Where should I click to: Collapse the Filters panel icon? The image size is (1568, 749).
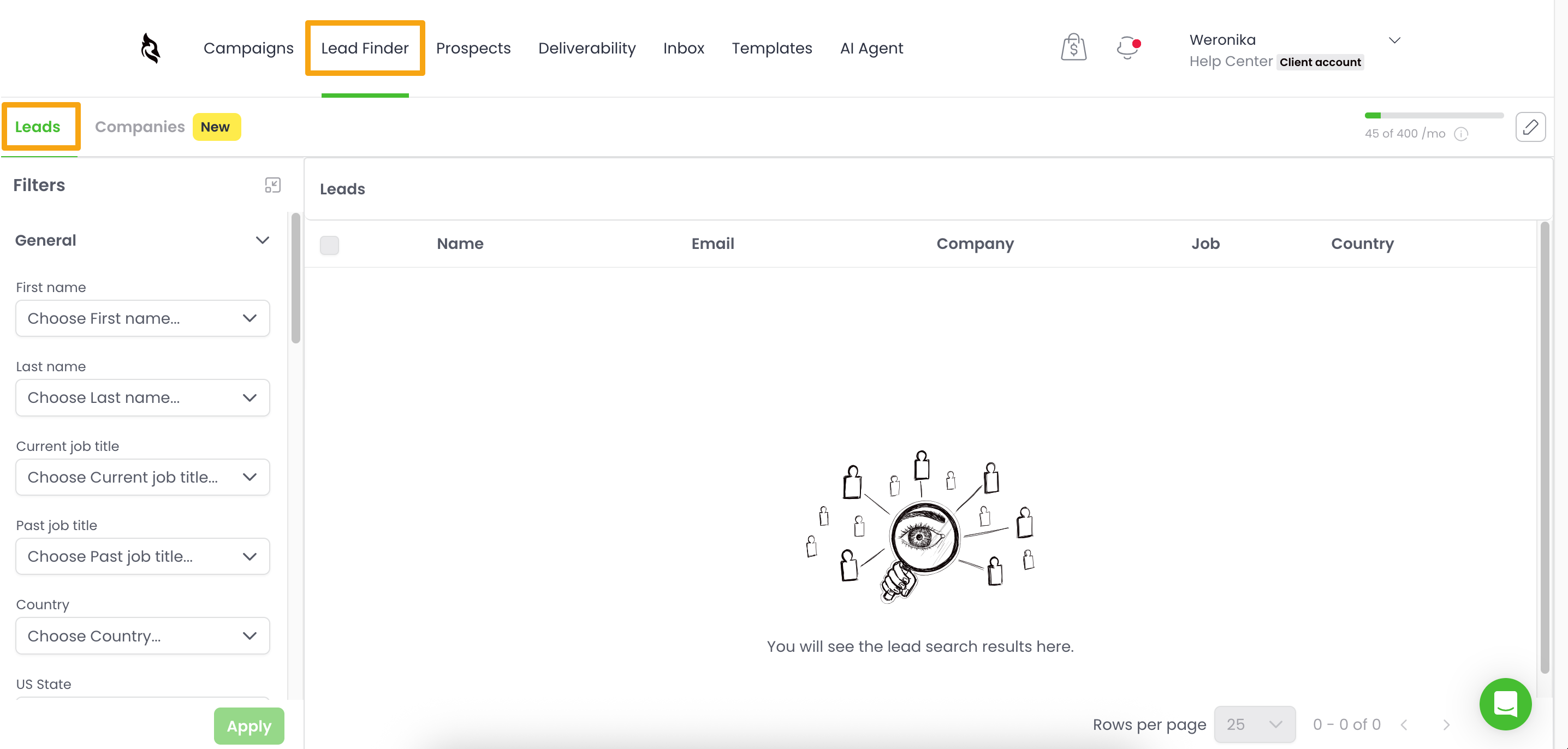tap(272, 185)
